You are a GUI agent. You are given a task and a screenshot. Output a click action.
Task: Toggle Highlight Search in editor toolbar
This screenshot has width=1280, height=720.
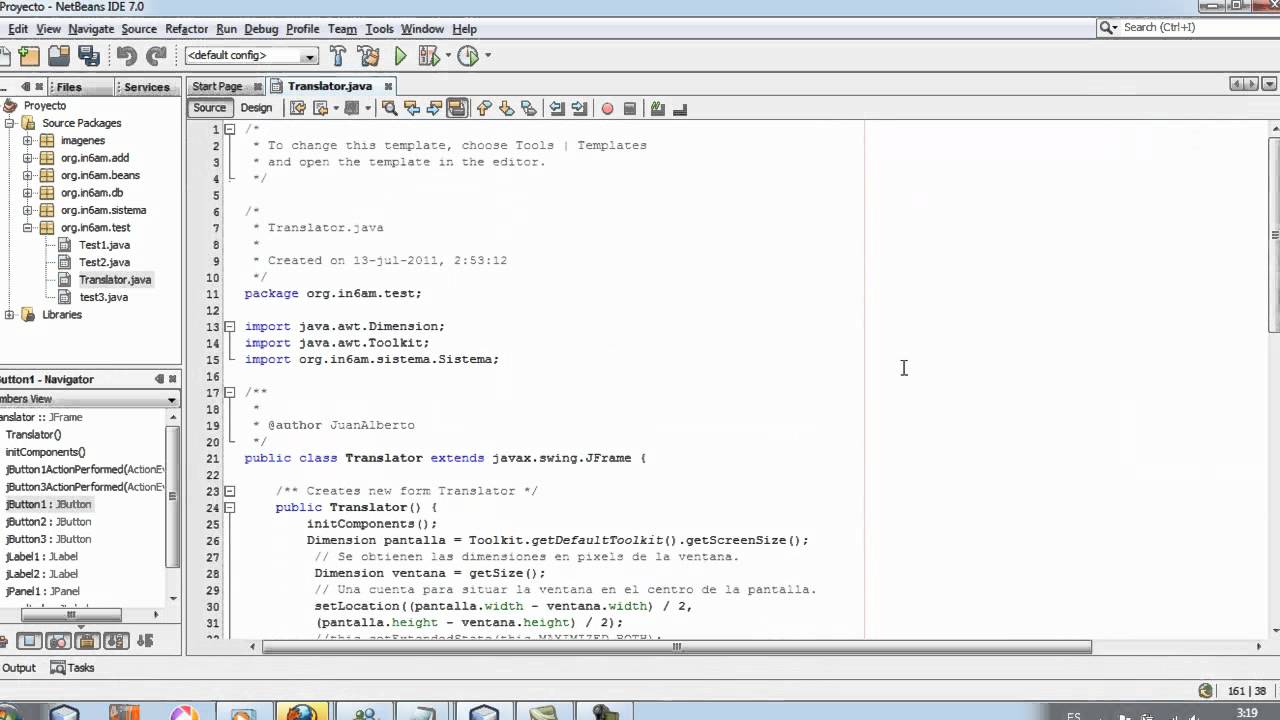457,108
